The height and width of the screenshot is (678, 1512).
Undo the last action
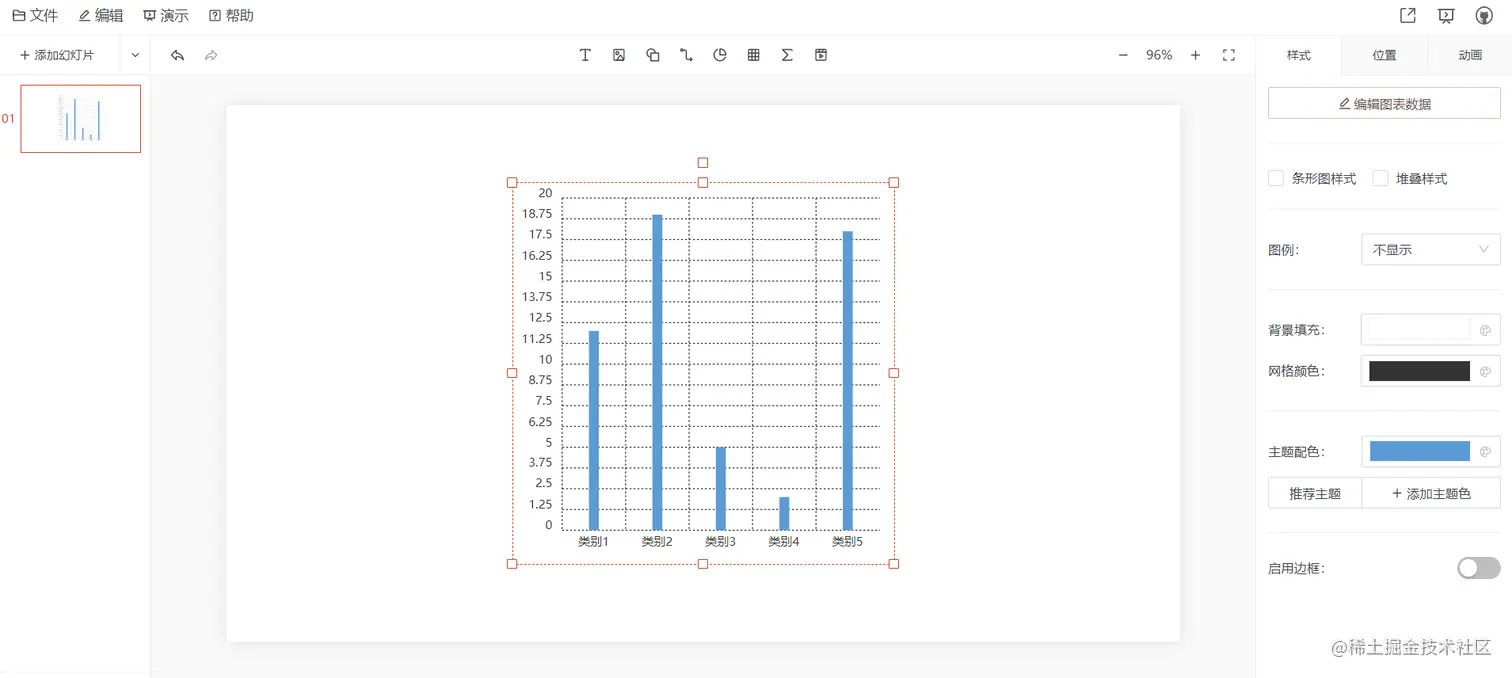pos(177,55)
